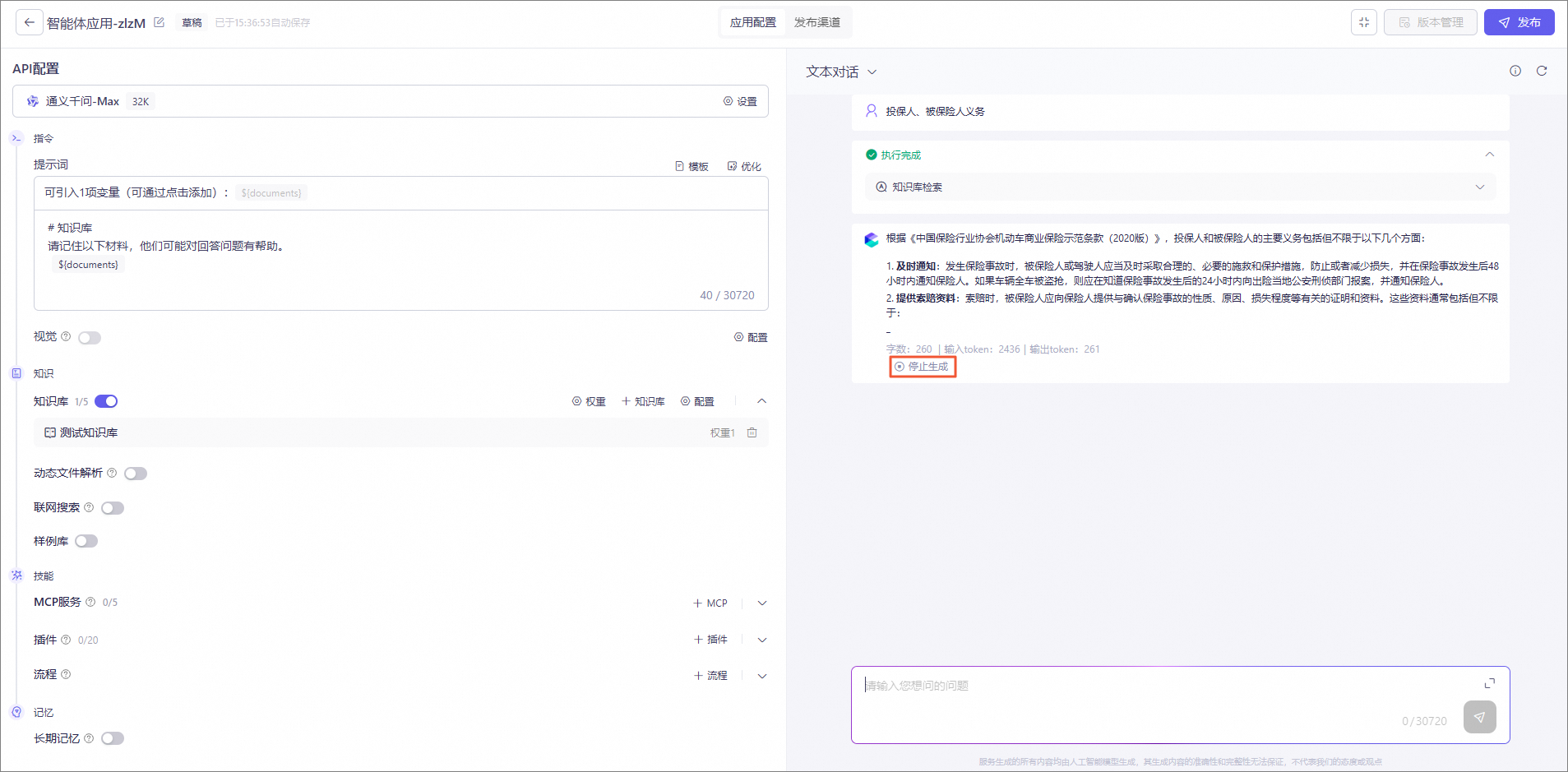This screenshot has height=772, width=1568.
Task: Open 视觉 配置 settings
Action: click(751, 337)
